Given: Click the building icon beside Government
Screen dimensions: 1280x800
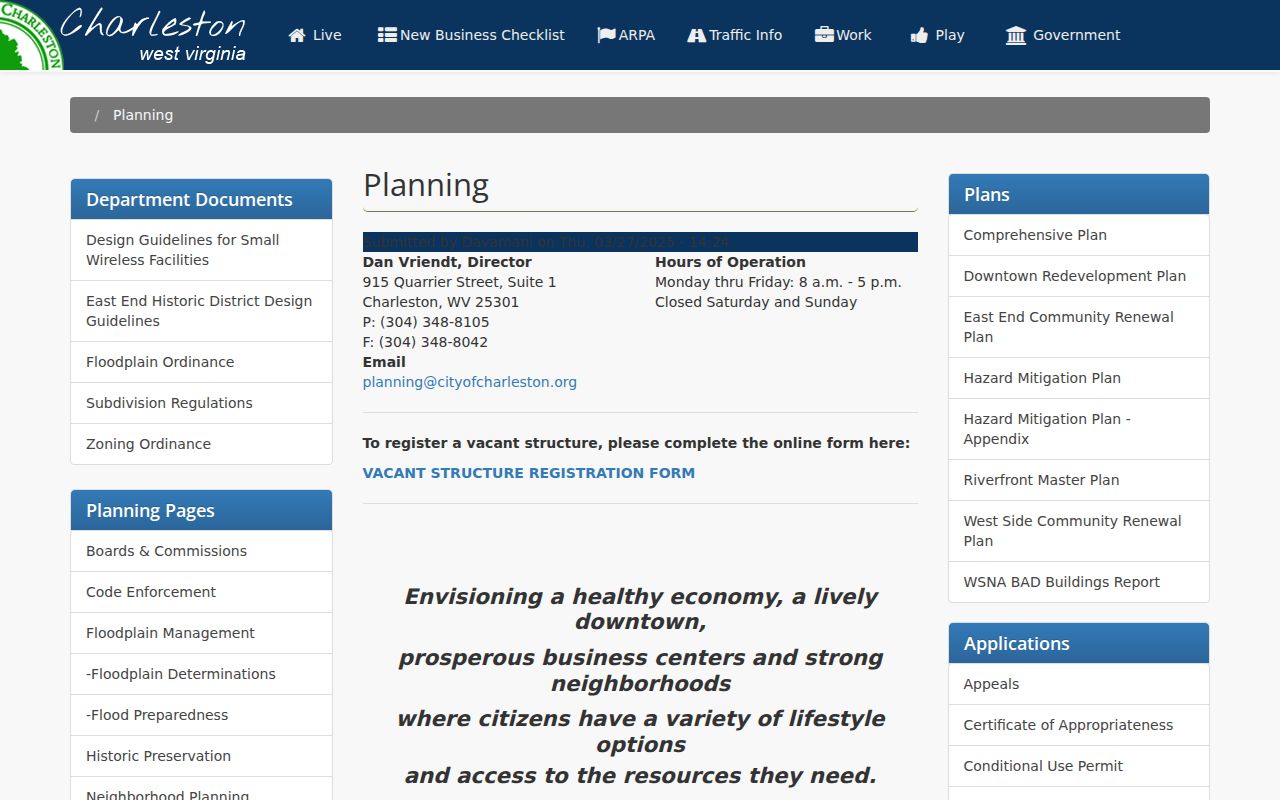Looking at the screenshot, I should [1016, 35].
